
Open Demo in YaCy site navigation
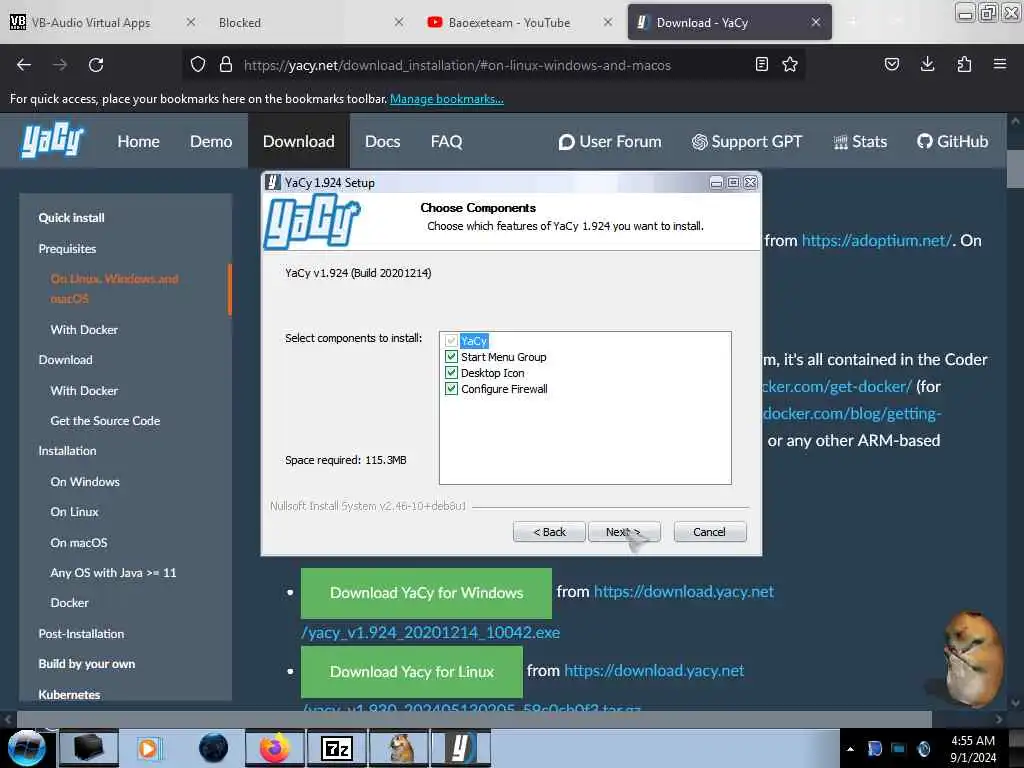(x=211, y=141)
